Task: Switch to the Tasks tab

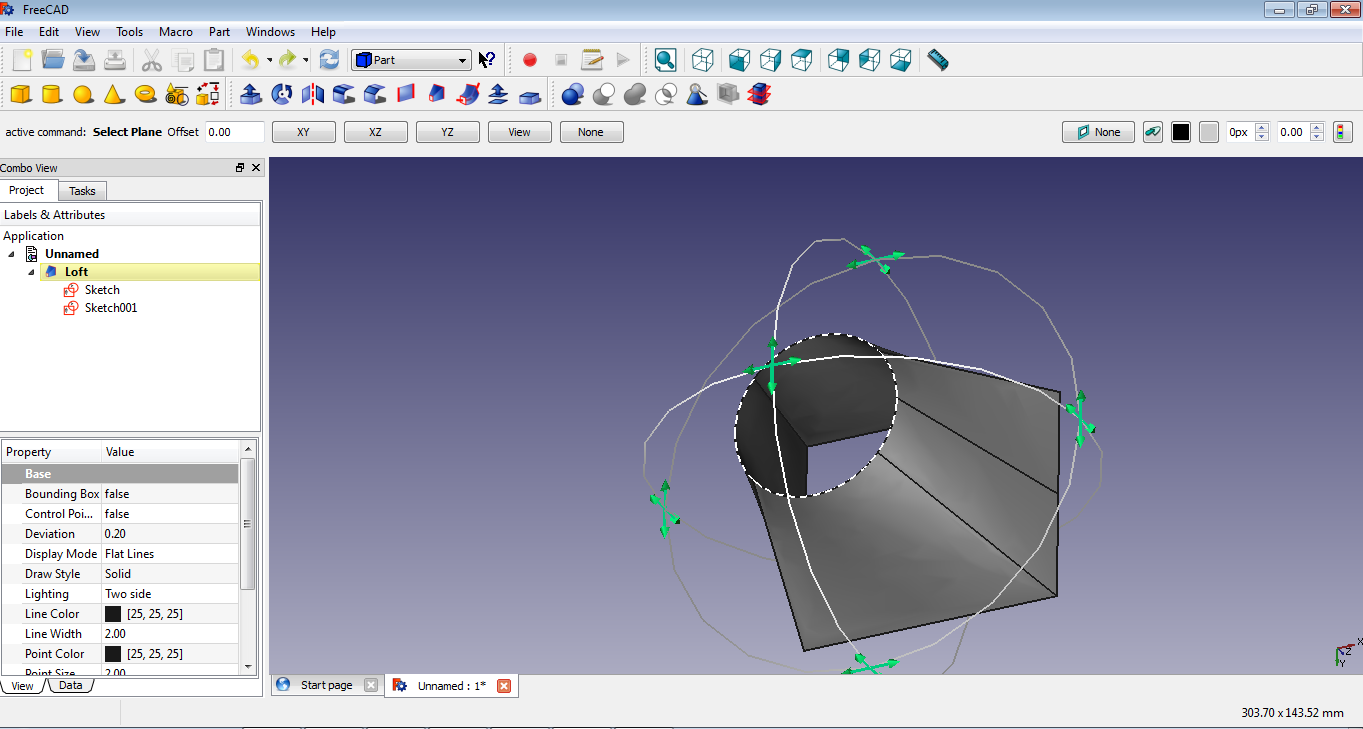Action: click(x=82, y=190)
